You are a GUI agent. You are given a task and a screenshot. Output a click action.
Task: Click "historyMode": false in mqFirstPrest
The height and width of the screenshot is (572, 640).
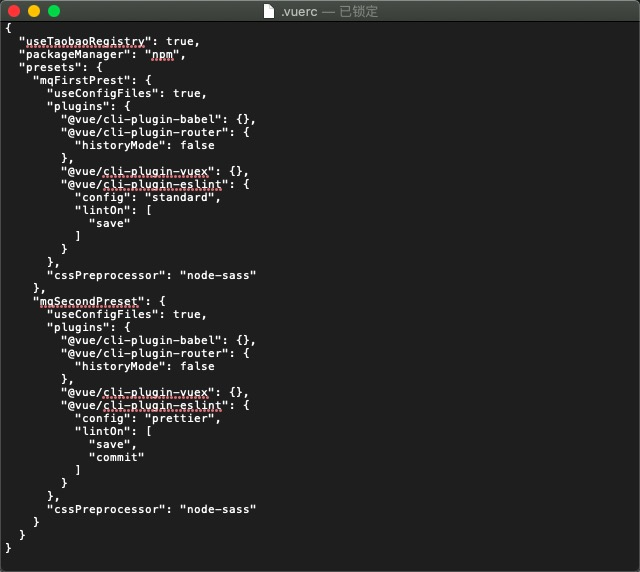(144, 145)
